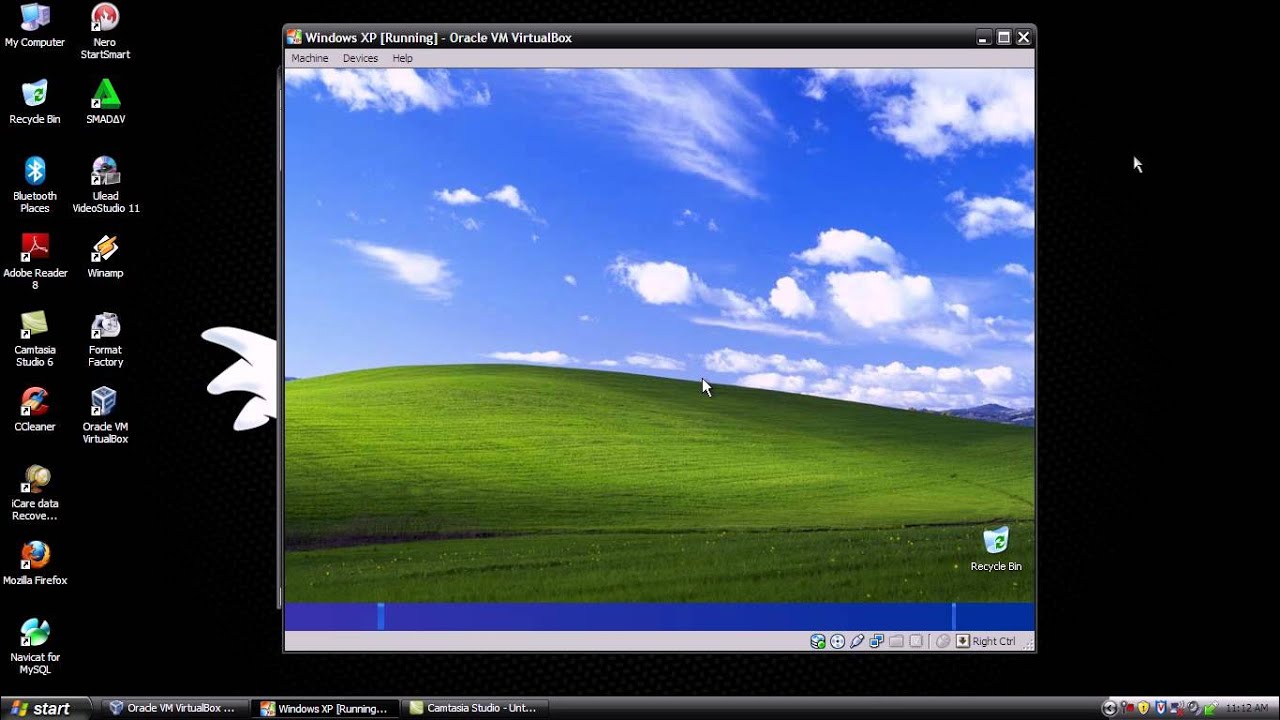
Task: Select the Mozilla Firefox desktop icon
Action: [x=35, y=564]
